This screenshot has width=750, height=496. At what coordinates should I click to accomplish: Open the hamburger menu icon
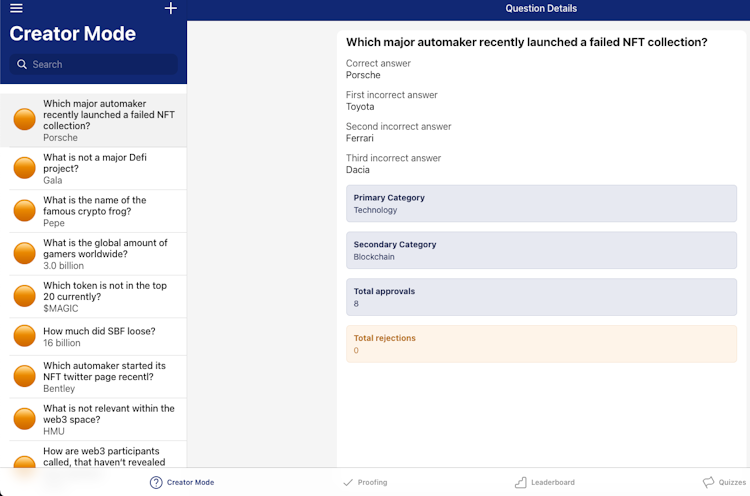[16, 8]
